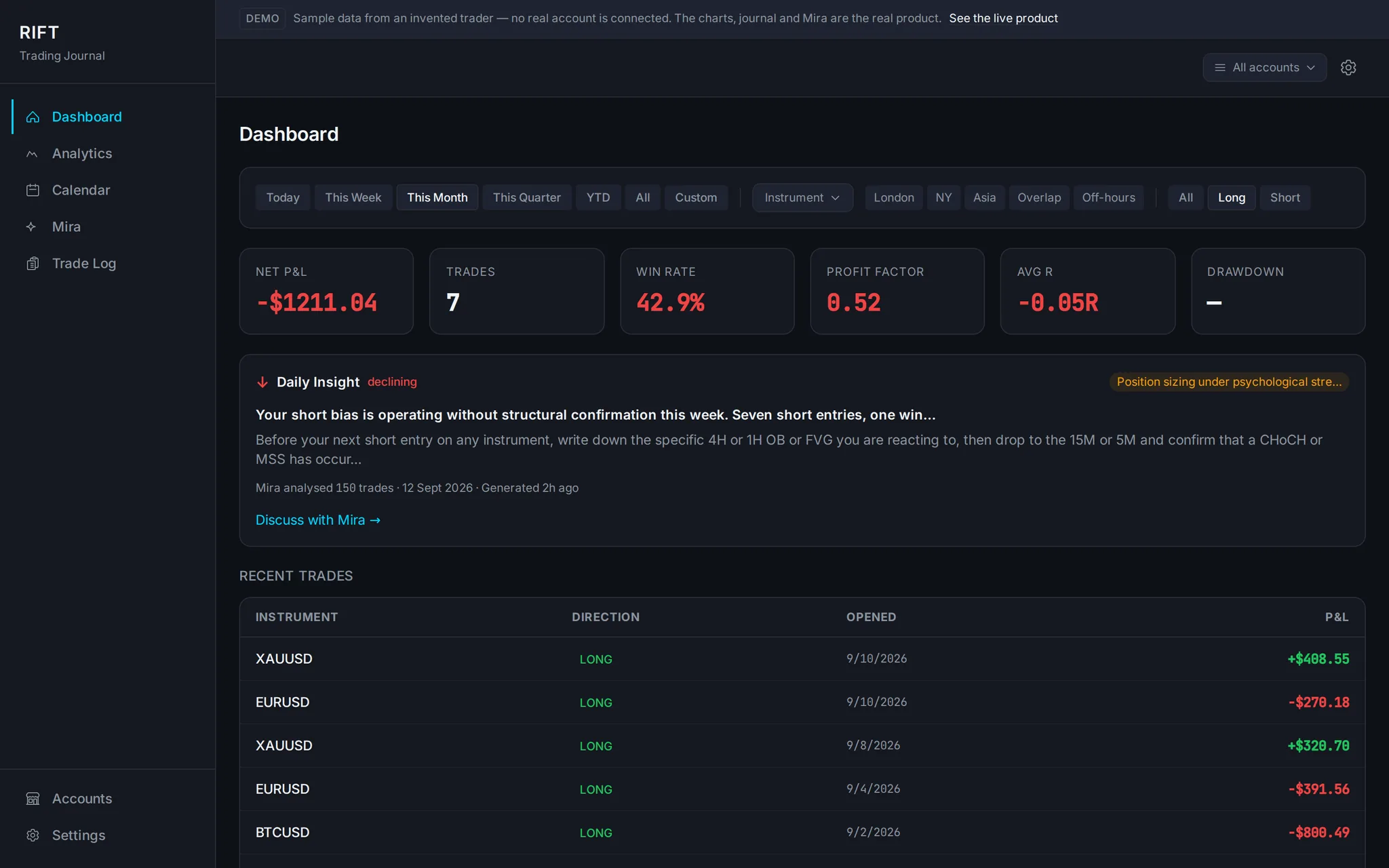Filter by Asia session
The width and height of the screenshot is (1389, 868).
[985, 198]
